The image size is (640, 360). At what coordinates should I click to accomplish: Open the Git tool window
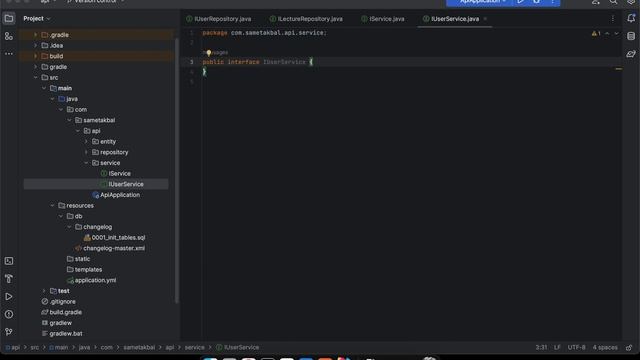(9, 332)
